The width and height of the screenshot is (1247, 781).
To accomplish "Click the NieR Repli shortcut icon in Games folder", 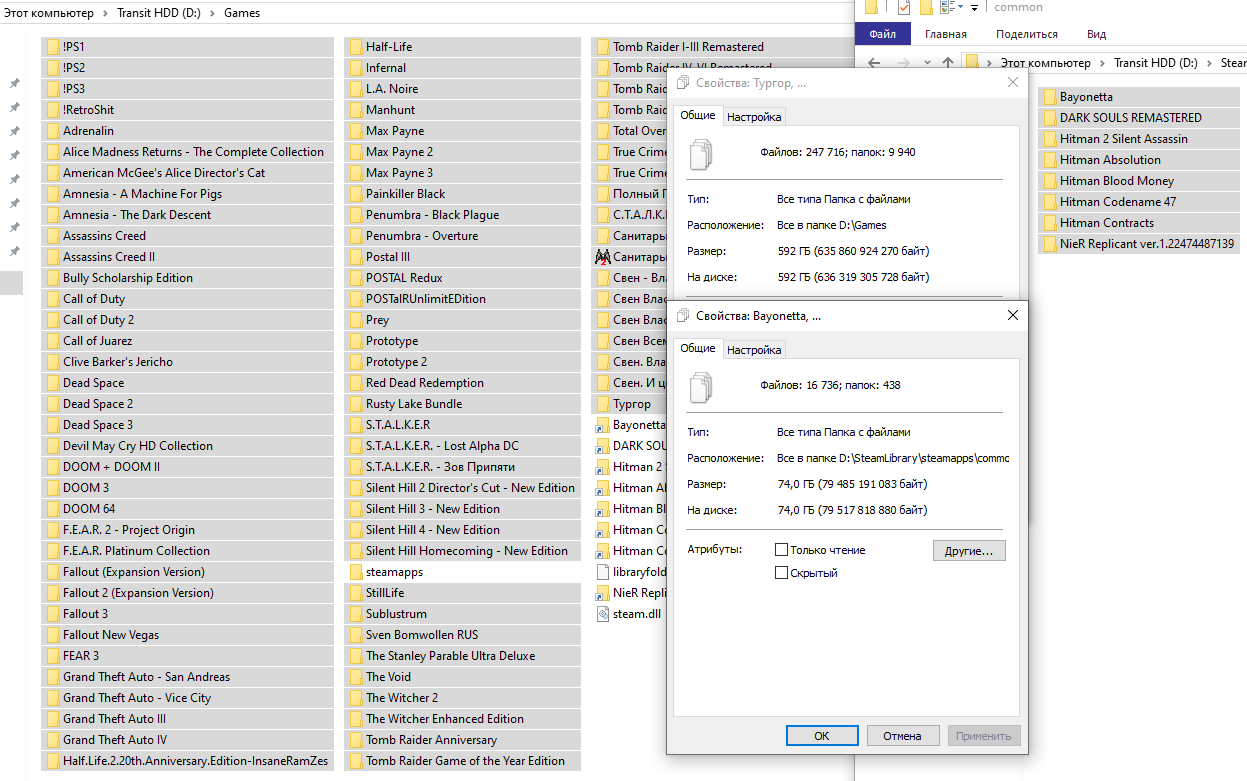I will click(x=602, y=593).
